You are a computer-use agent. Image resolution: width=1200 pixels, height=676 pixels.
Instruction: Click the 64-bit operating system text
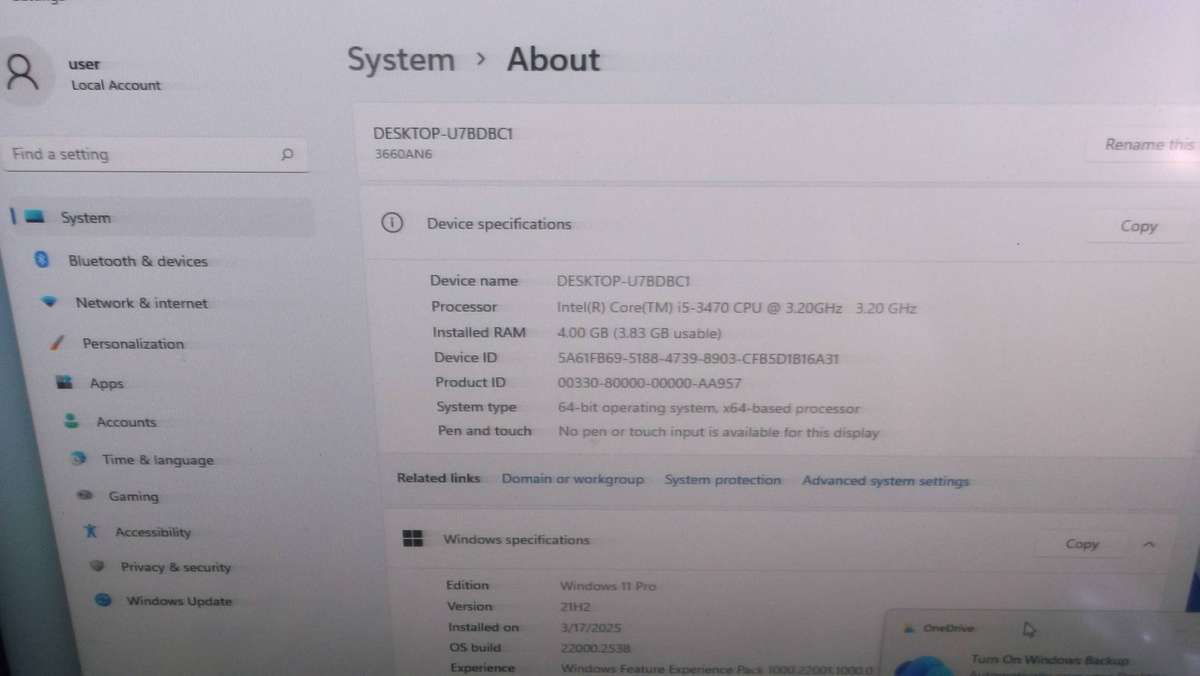[x=709, y=408]
